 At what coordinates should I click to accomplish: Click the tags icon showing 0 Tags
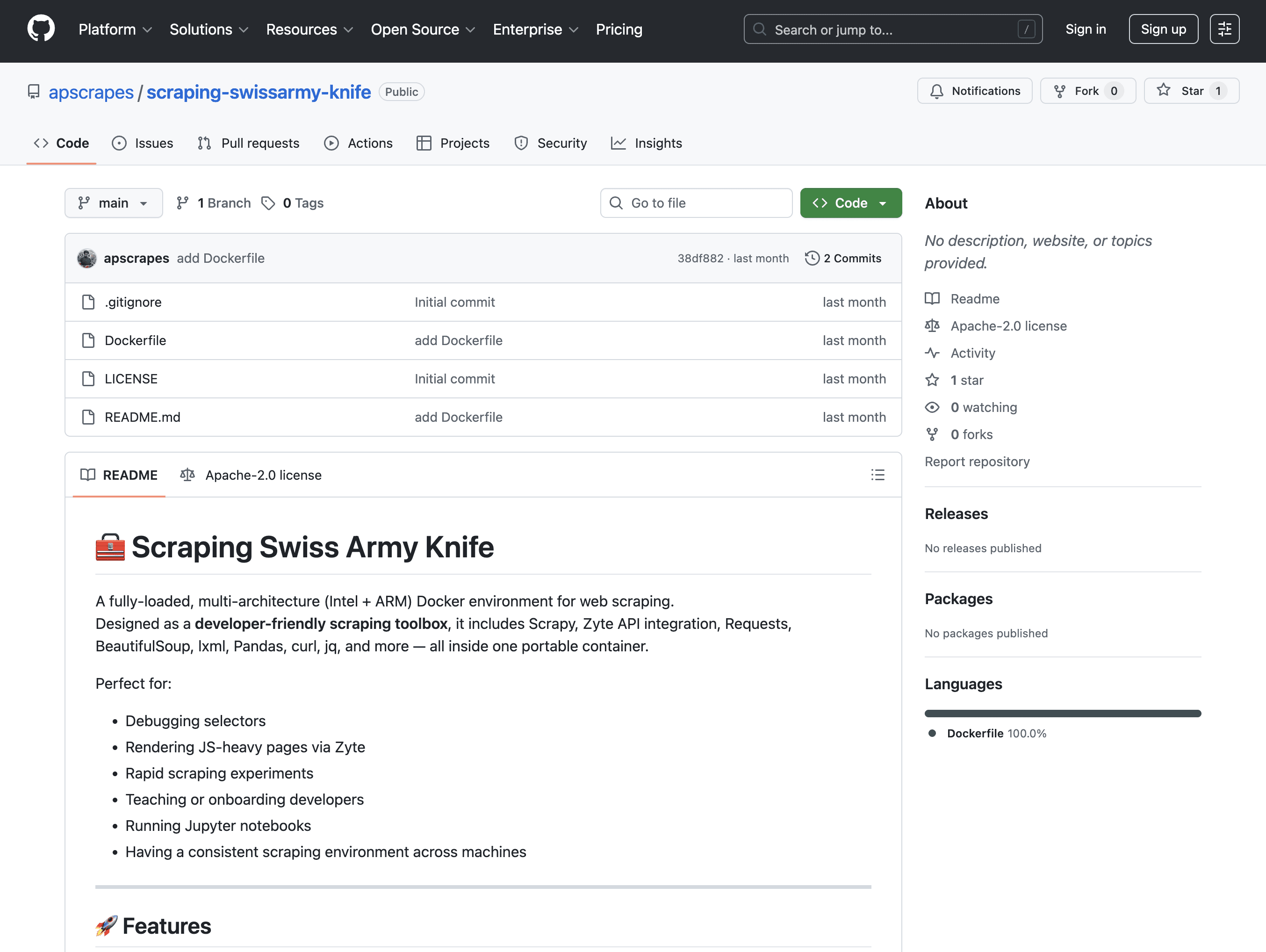(x=268, y=203)
